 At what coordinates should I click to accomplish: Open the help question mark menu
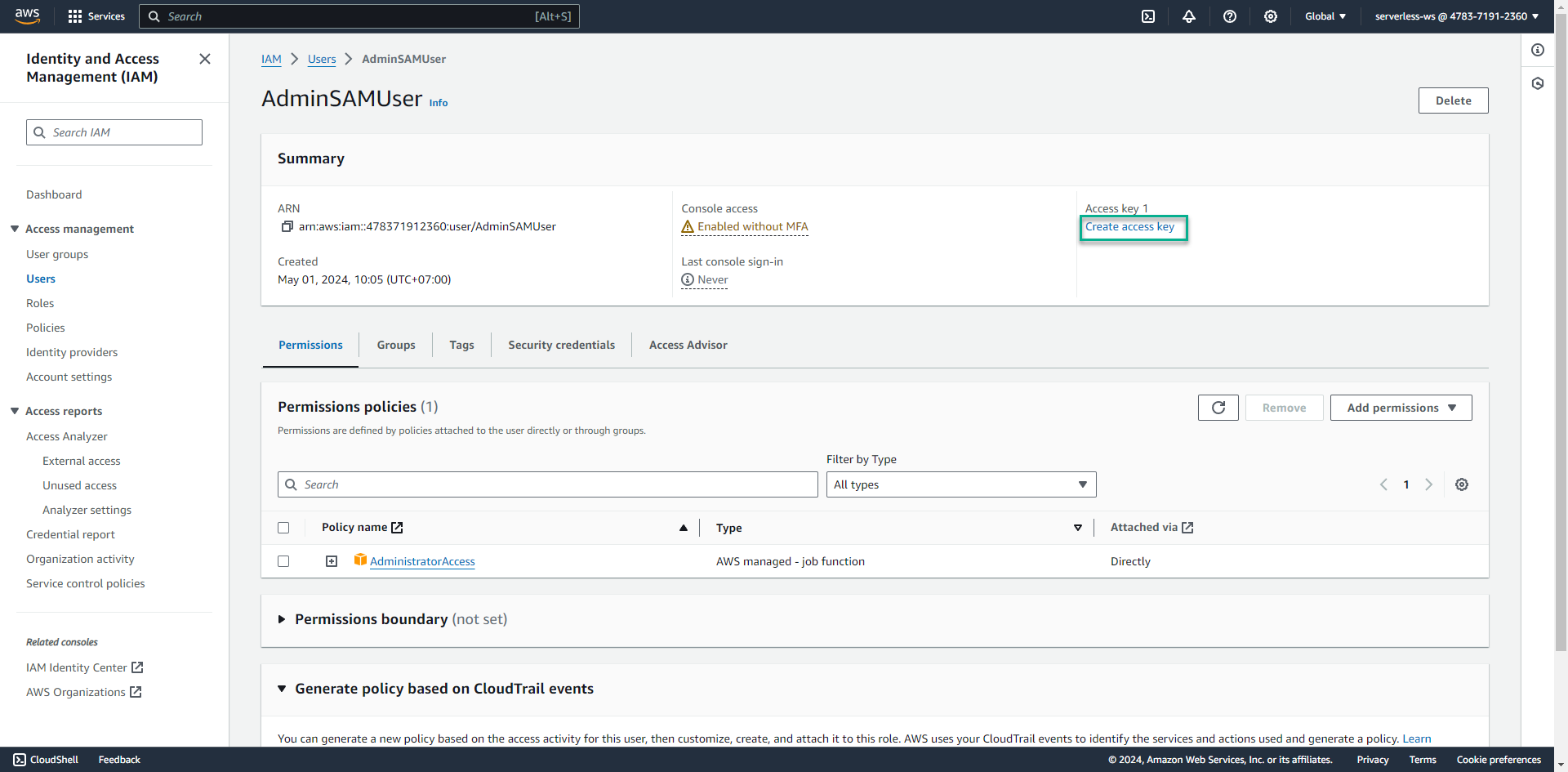click(1230, 16)
